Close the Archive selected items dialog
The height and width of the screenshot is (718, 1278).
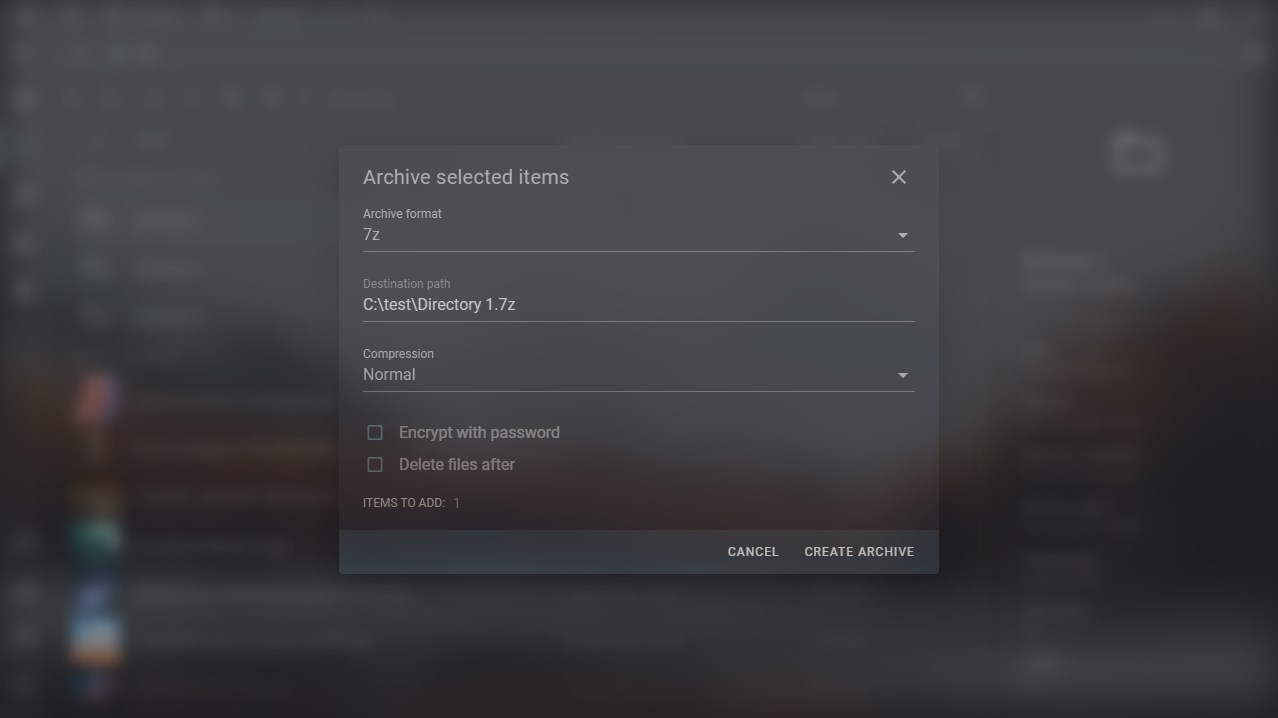point(898,177)
